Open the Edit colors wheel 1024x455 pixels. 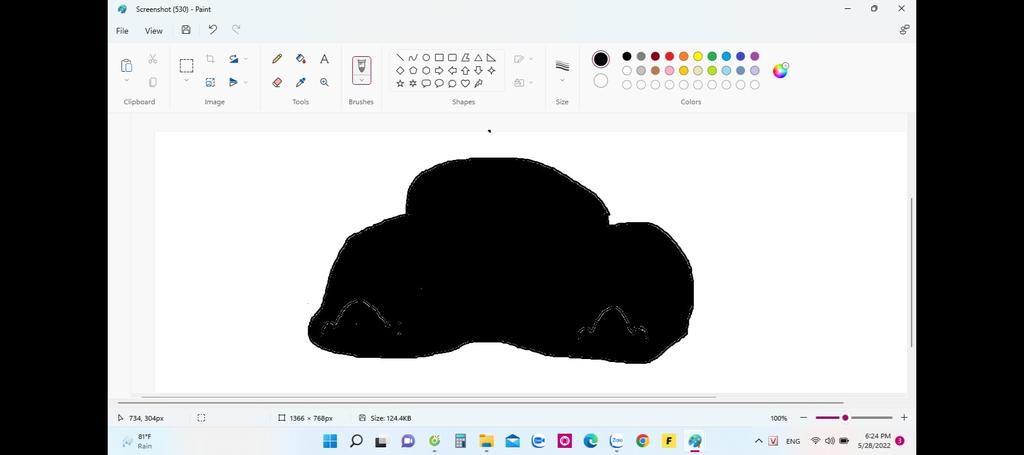(780, 71)
